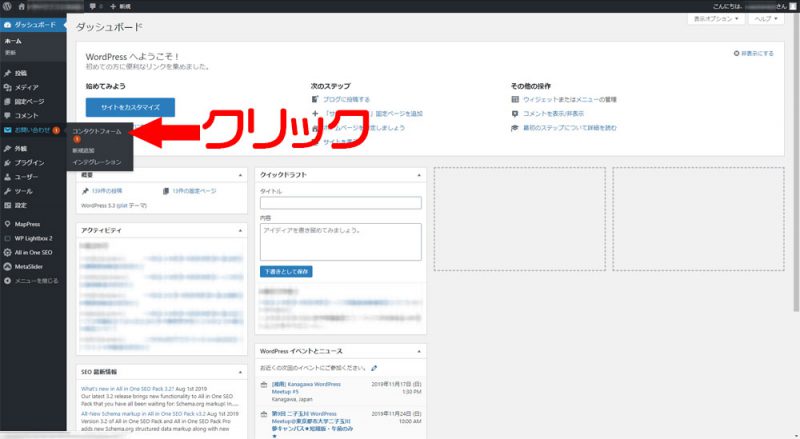Collapse menu with メニューを閉じる icon
This screenshot has height=439, width=800.
click(x=7, y=281)
